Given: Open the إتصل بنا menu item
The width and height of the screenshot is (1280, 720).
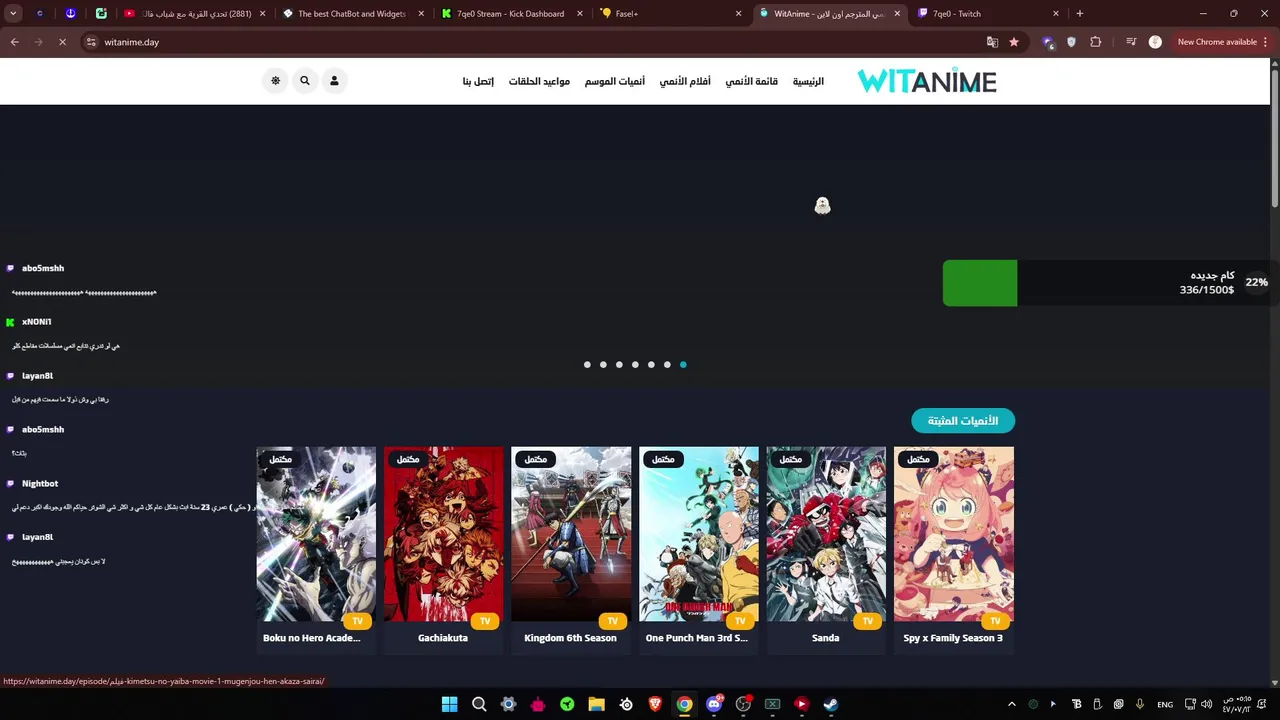Looking at the screenshot, I should pos(478,81).
